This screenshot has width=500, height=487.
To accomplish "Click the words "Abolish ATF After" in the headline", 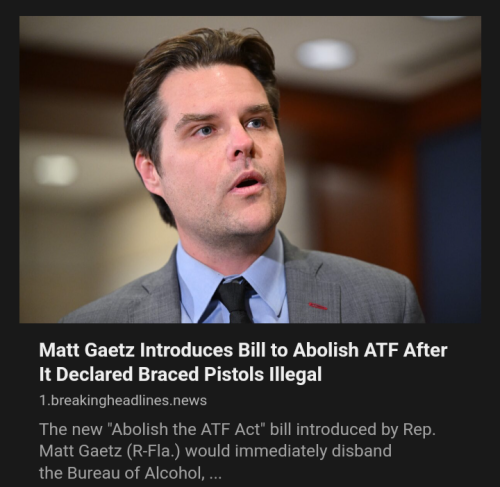I will (x=370, y=350).
